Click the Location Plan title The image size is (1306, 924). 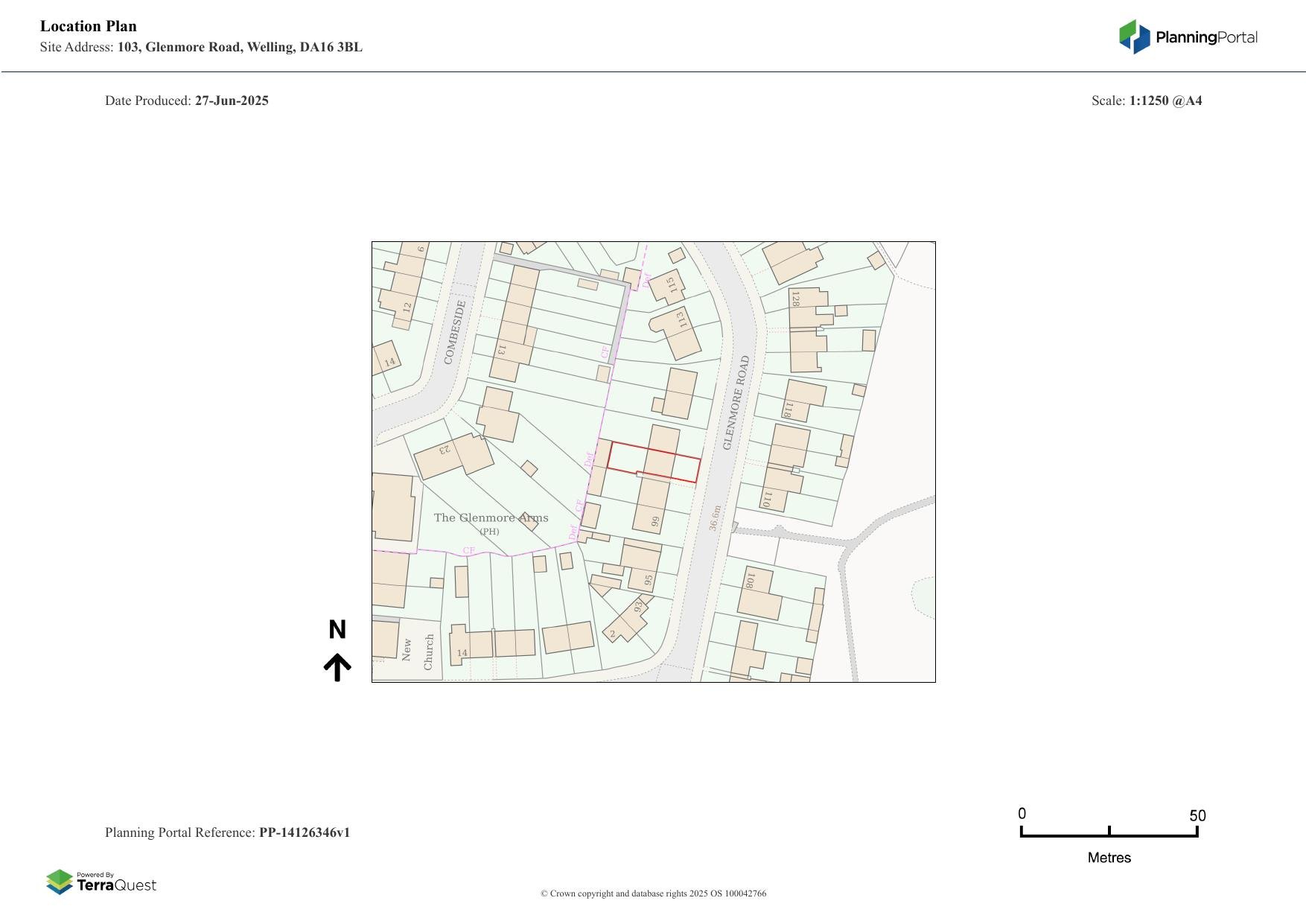tap(89, 26)
